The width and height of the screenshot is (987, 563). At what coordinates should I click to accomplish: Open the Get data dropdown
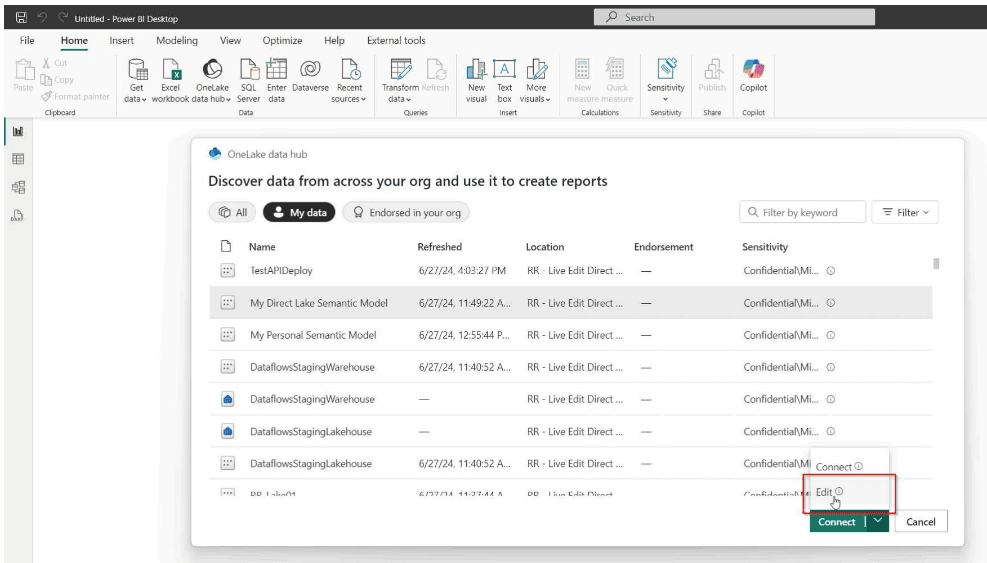[x=136, y=99]
